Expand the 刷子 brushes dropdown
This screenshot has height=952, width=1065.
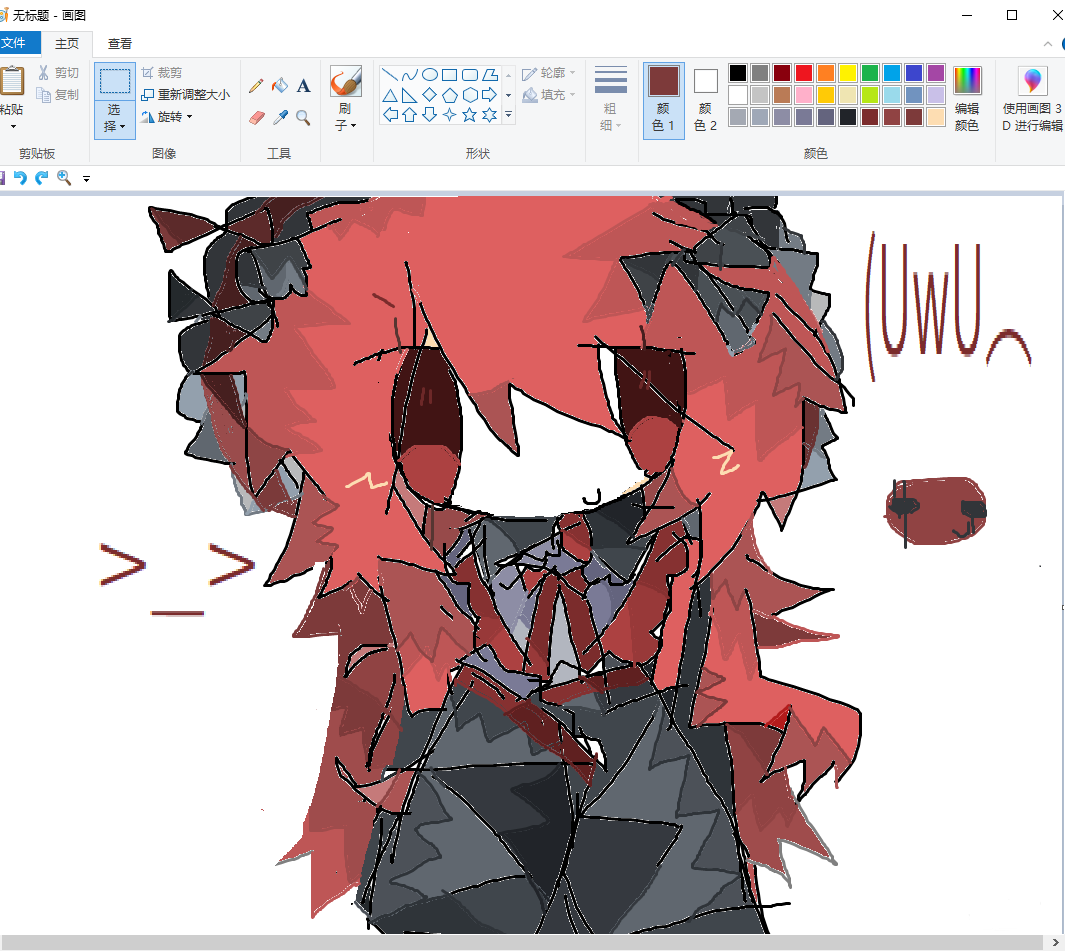[x=346, y=117]
